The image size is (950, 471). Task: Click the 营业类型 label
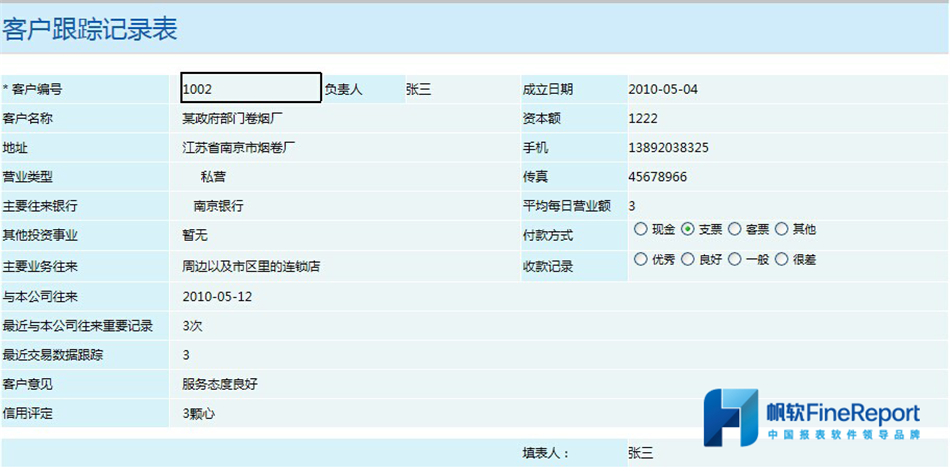click(x=28, y=177)
